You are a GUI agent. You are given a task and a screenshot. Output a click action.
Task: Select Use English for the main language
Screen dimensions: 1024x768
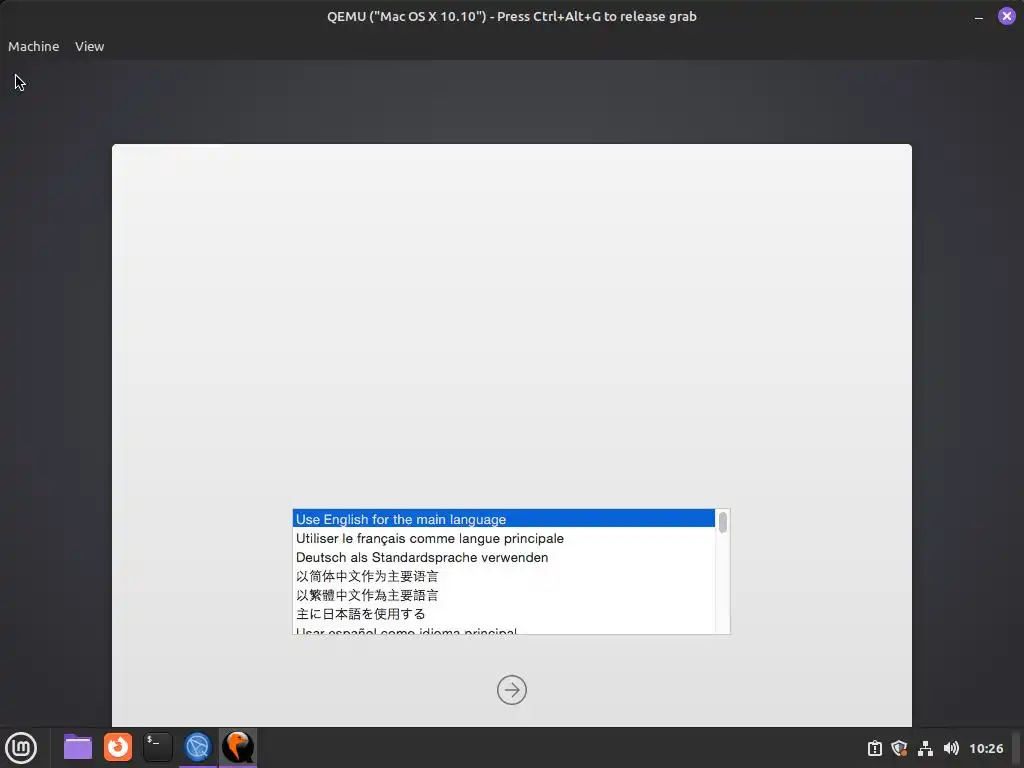pyautogui.click(x=504, y=519)
